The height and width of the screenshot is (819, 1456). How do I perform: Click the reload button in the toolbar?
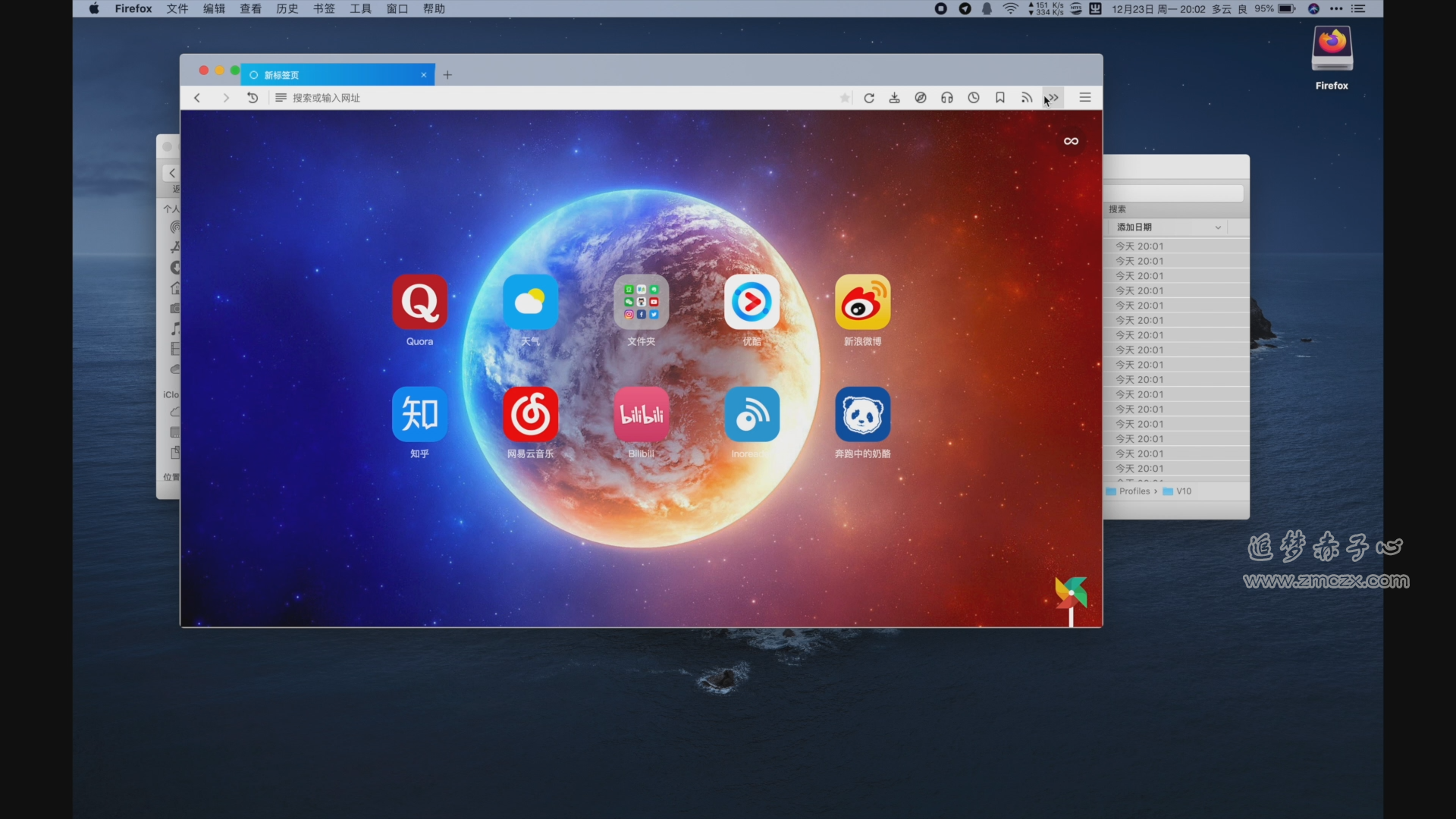869,98
